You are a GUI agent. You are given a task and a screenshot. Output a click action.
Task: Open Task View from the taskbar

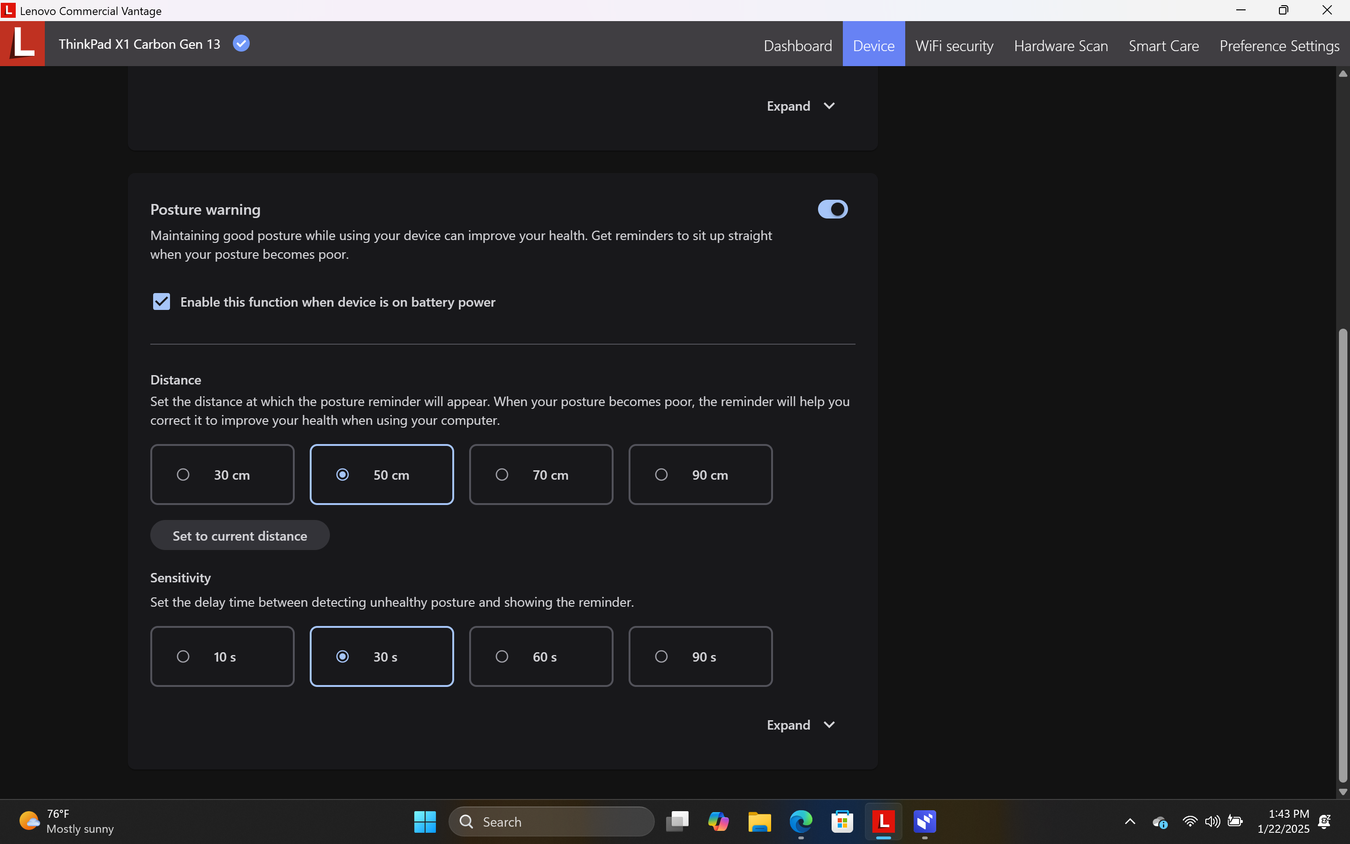[677, 821]
